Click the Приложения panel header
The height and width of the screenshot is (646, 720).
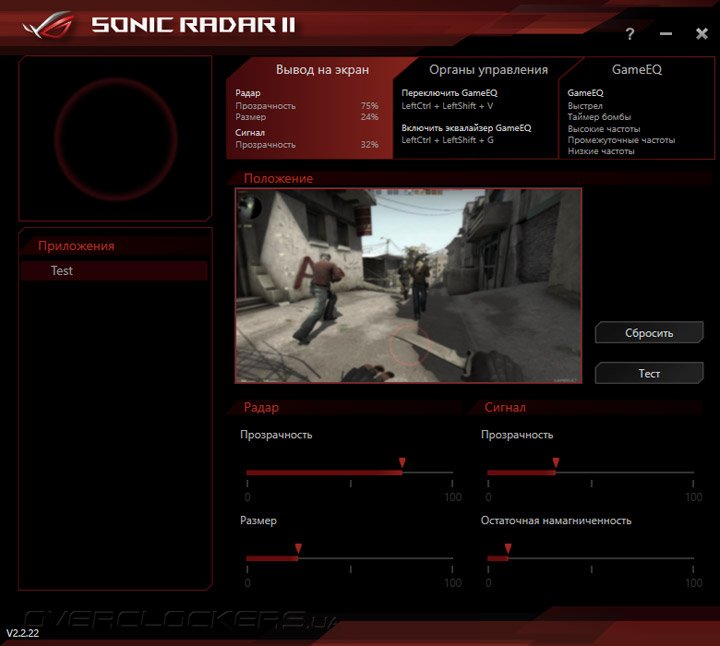(76, 246)
